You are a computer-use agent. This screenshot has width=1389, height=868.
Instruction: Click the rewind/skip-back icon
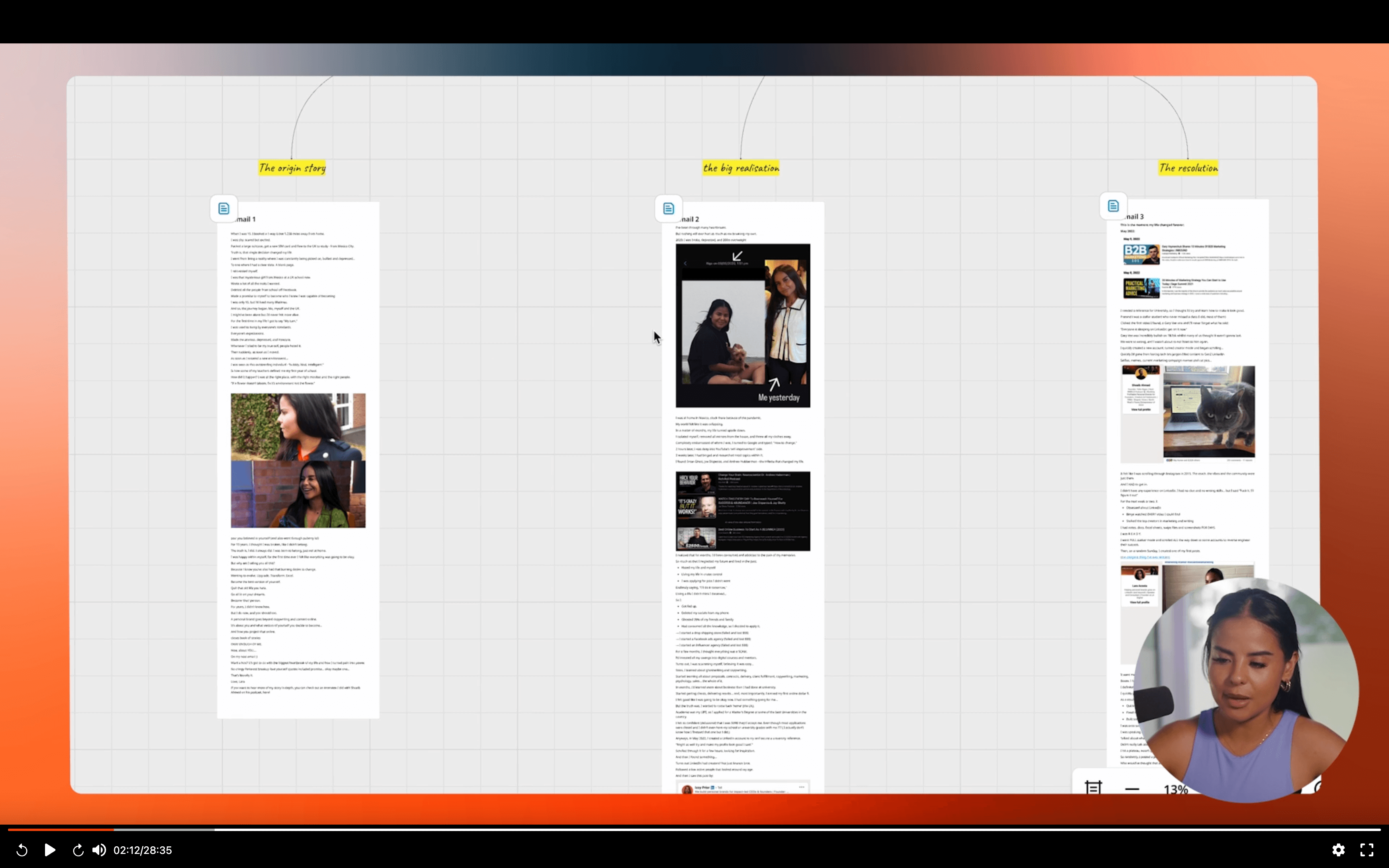(22, 850)
